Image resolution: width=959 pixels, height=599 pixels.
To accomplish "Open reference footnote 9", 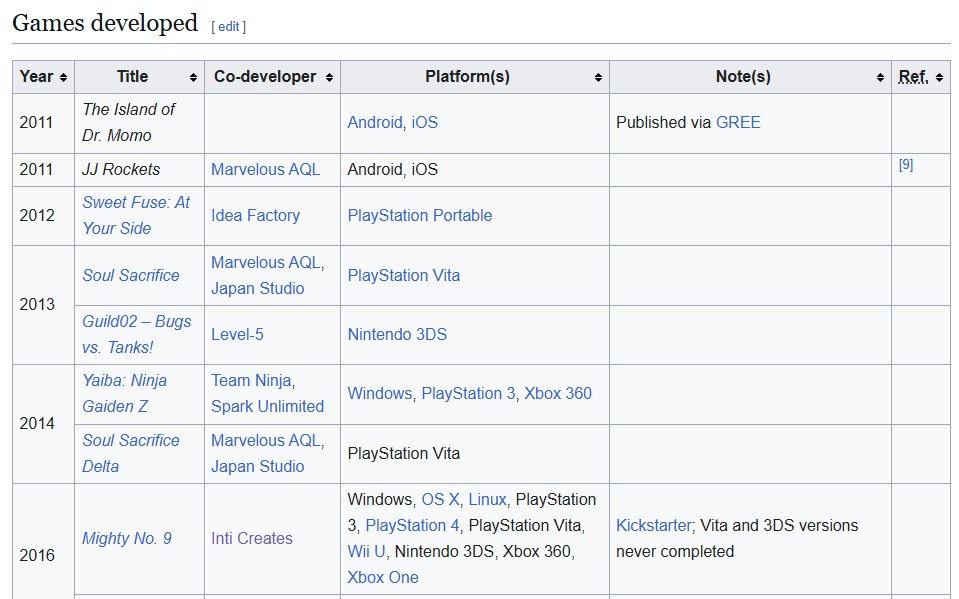I will 906,165.
